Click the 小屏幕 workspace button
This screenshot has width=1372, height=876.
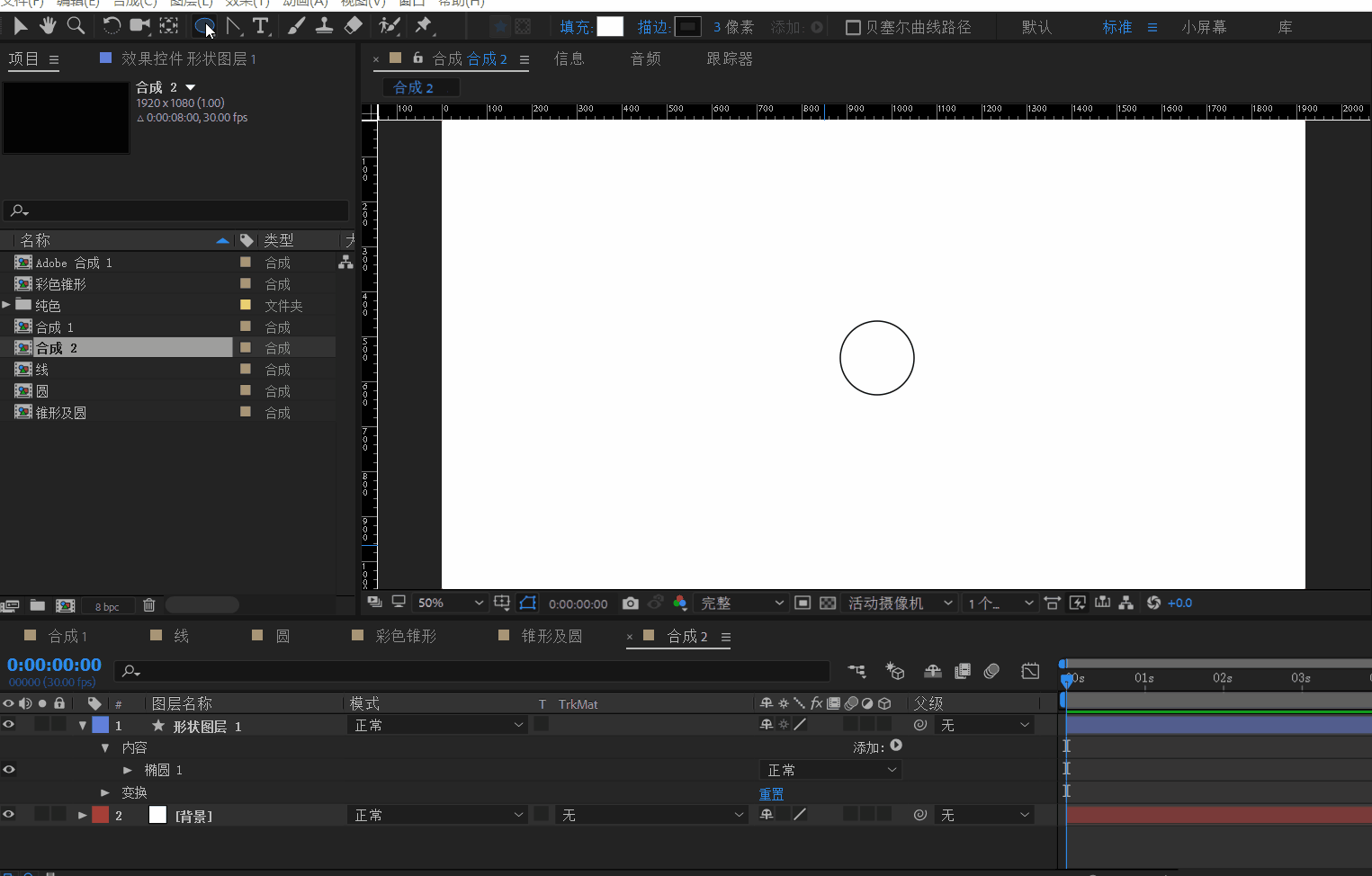coord(1204,27)
